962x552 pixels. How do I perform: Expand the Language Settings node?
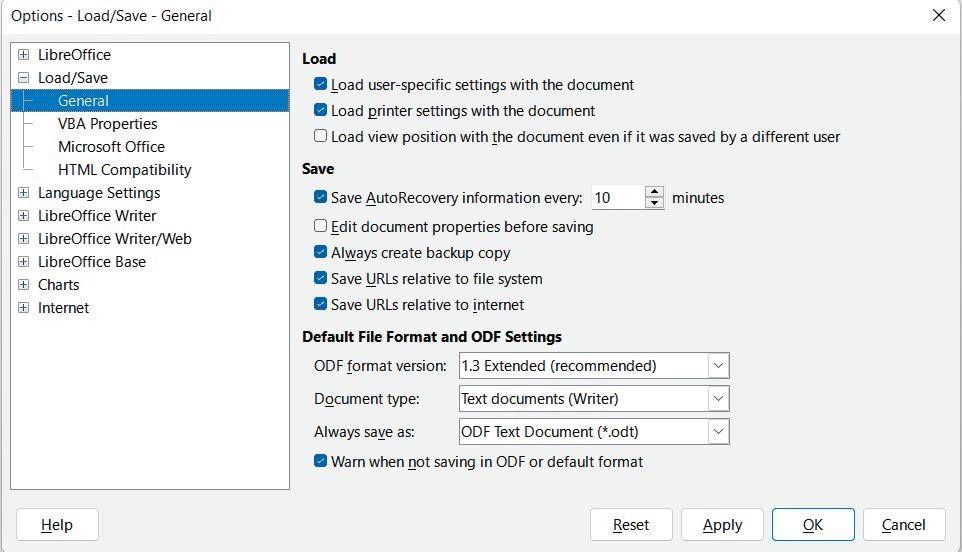(x=23, y=193)
